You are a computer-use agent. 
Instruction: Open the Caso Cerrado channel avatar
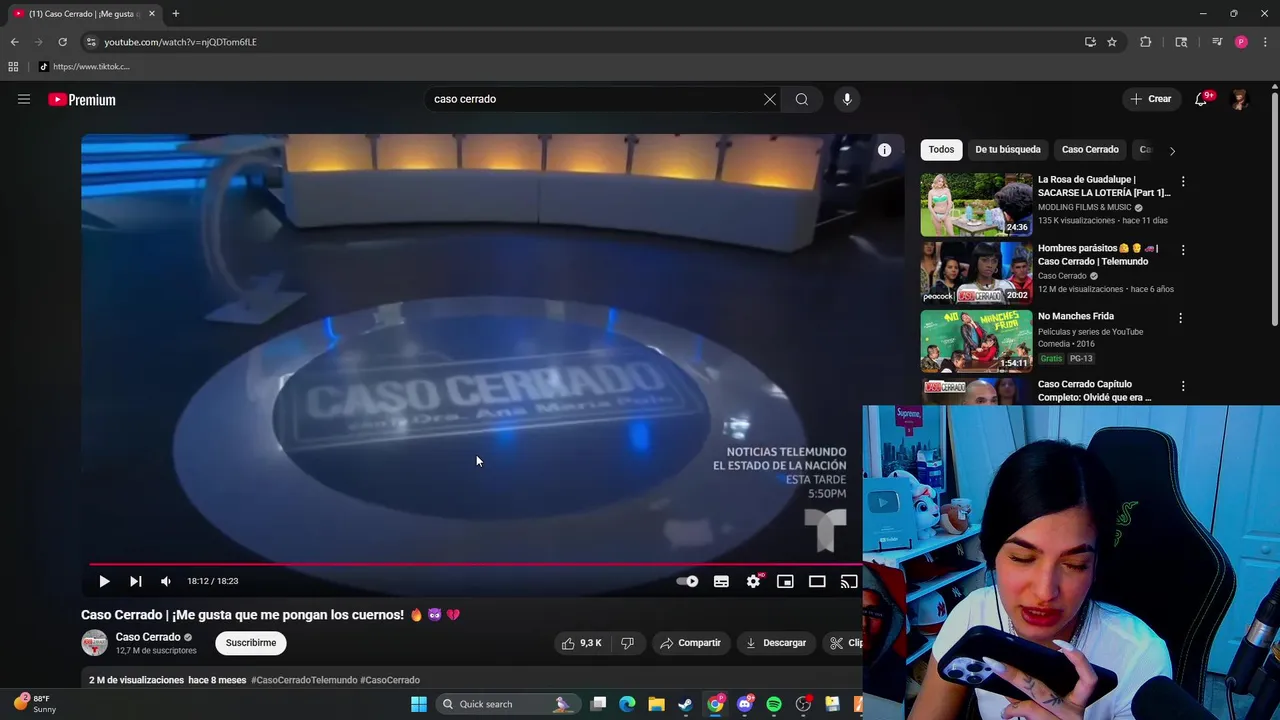[94, 643]
